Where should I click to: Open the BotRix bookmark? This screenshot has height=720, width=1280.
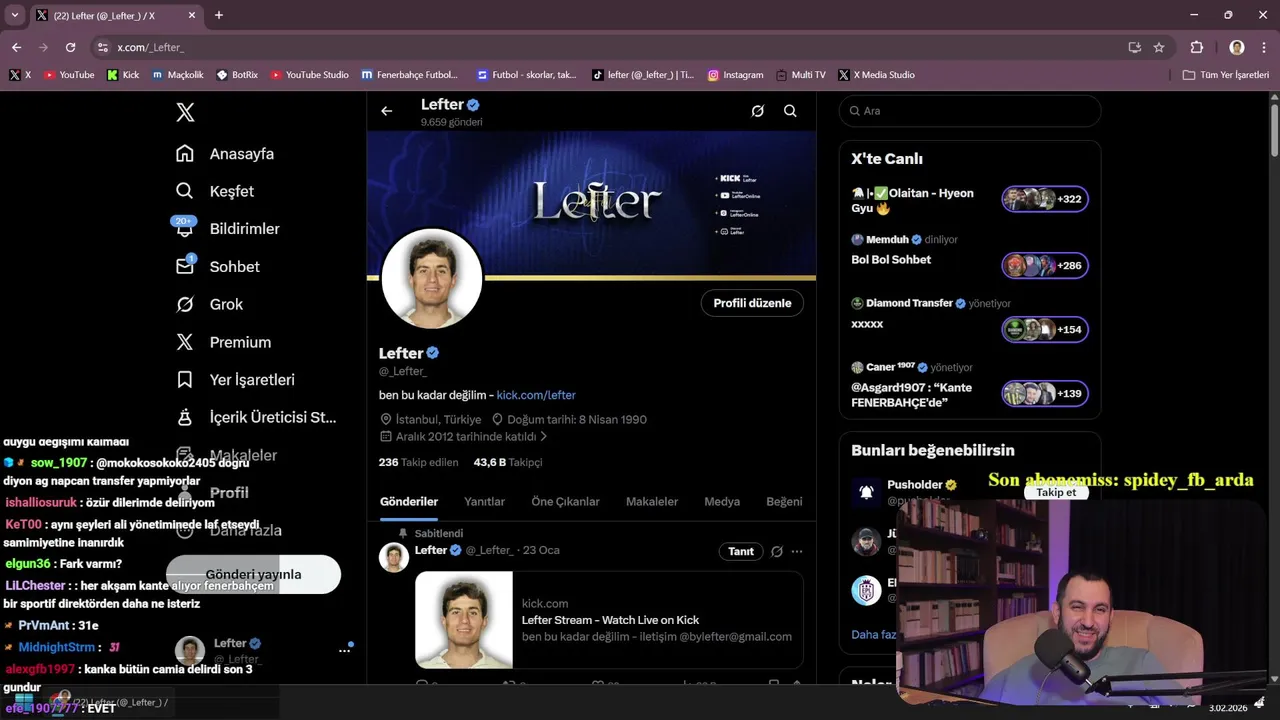[237, 75]
